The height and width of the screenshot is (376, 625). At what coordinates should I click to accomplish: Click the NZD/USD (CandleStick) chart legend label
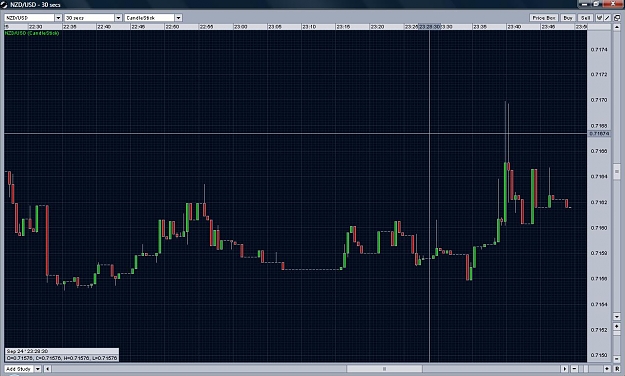(32, 33)
